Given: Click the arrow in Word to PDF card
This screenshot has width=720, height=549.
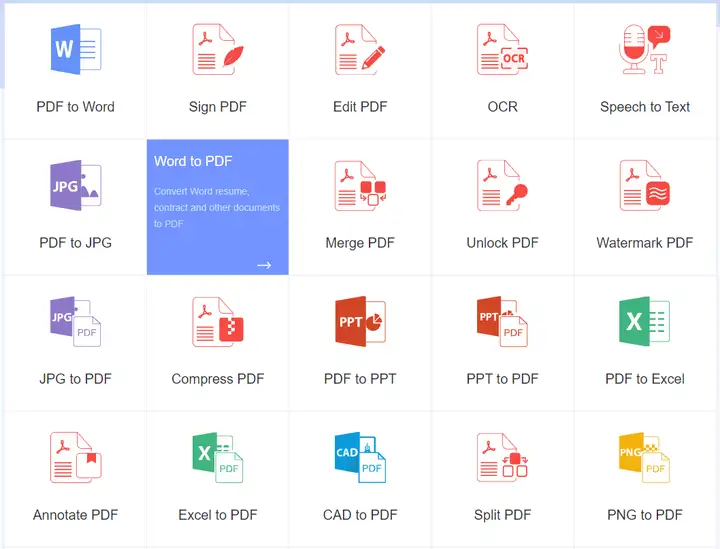Looking at the screenshot, I should (264, 265).
